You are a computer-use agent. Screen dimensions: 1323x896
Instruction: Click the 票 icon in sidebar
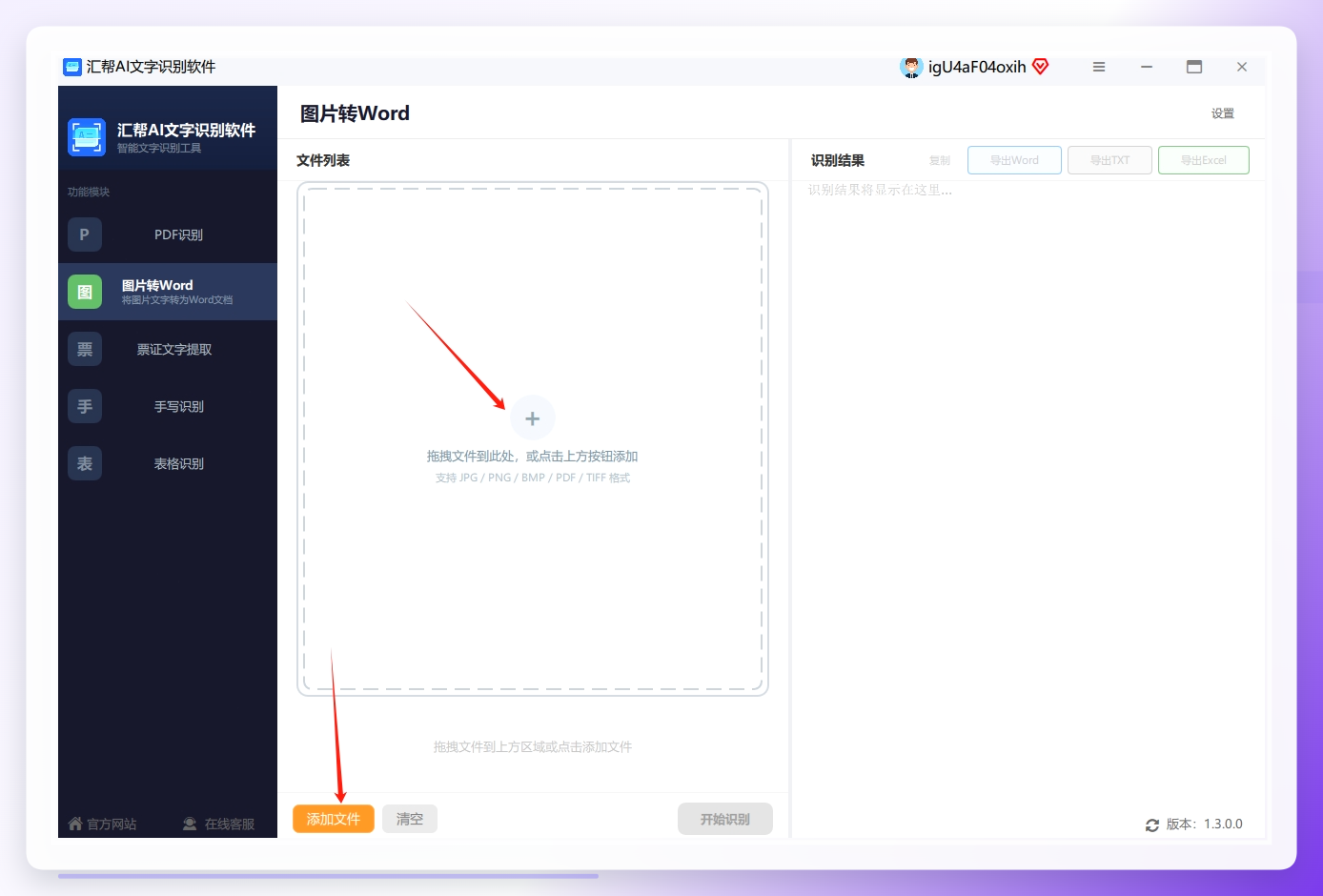[85, 349]
